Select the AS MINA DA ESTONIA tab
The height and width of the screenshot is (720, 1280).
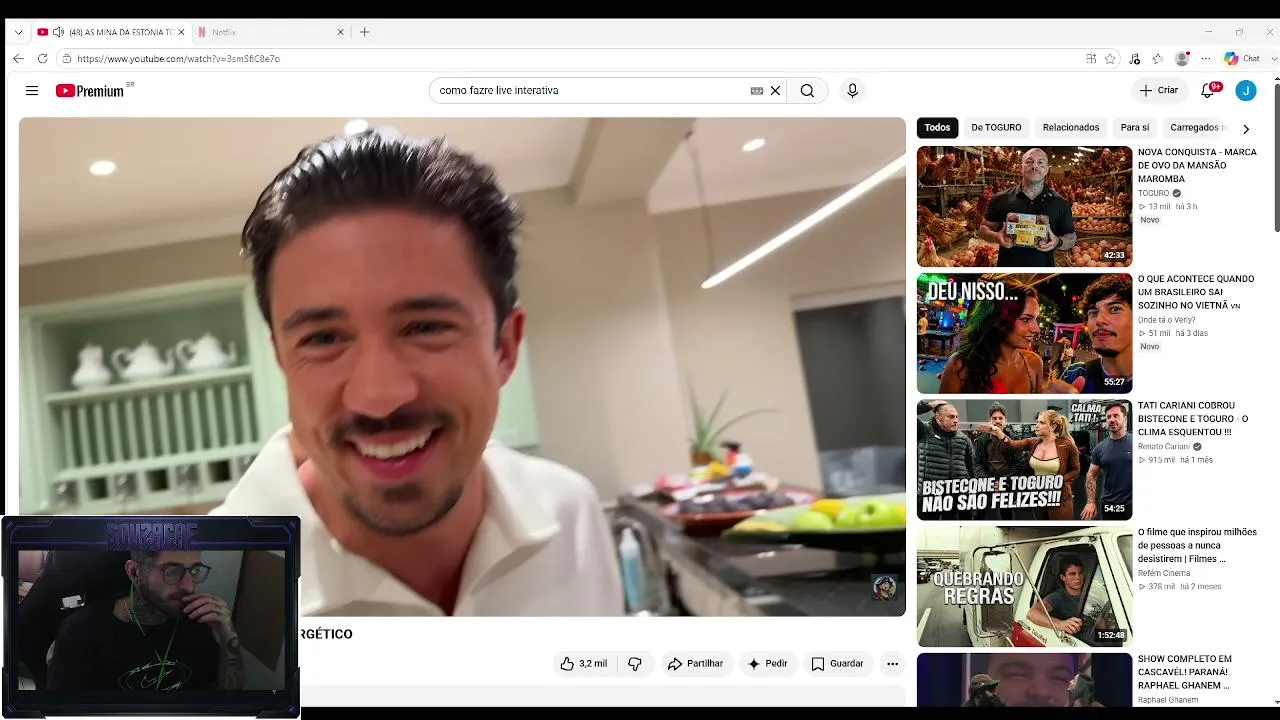pyautogui.click(x=112, y=32)
